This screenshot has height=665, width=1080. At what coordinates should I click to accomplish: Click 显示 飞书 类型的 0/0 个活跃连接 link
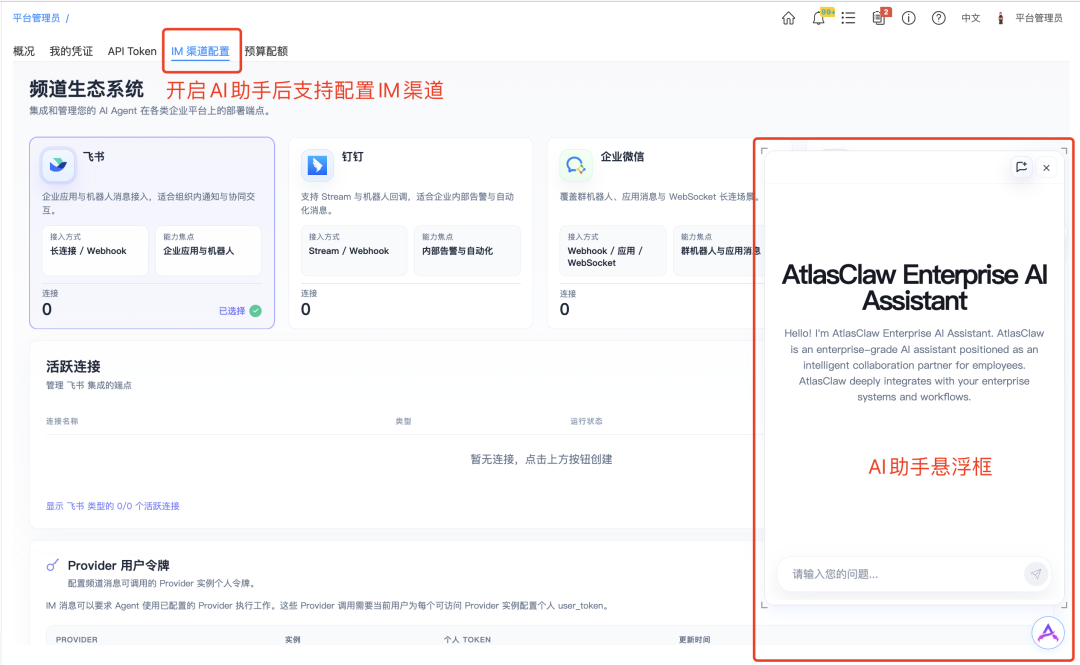pyautogui.click(x=112, y=506)
